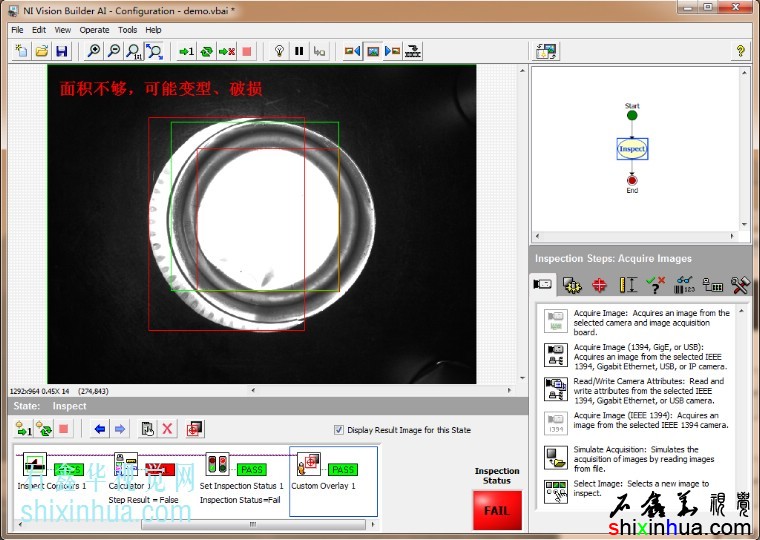Click the yellow help question mark icon

(x=741, y=51)
